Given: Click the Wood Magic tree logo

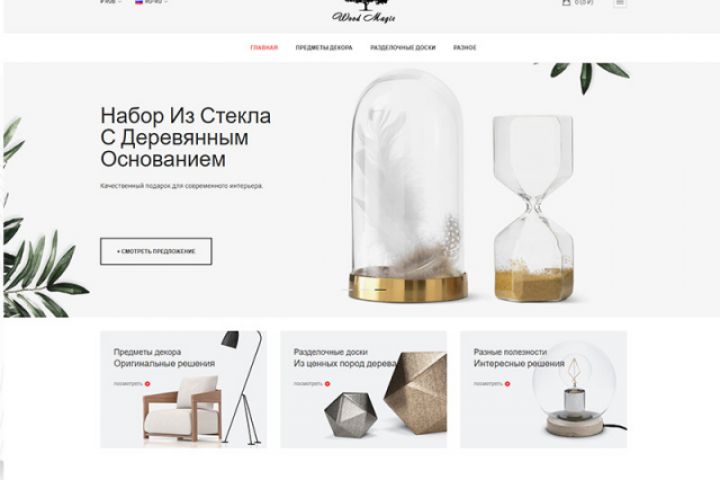Looking at the screenshot, I should point(364,11).
